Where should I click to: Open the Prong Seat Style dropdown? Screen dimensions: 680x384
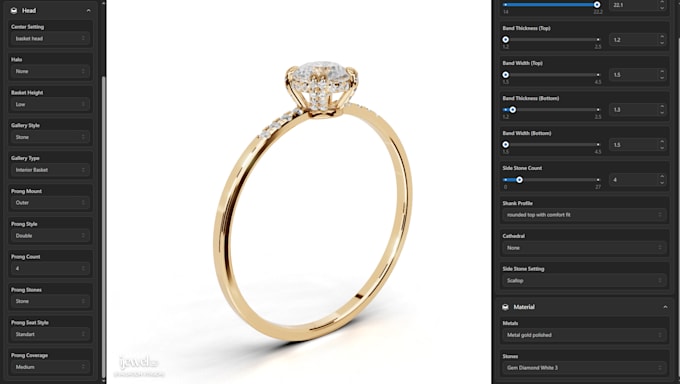(x=50, y=334)
